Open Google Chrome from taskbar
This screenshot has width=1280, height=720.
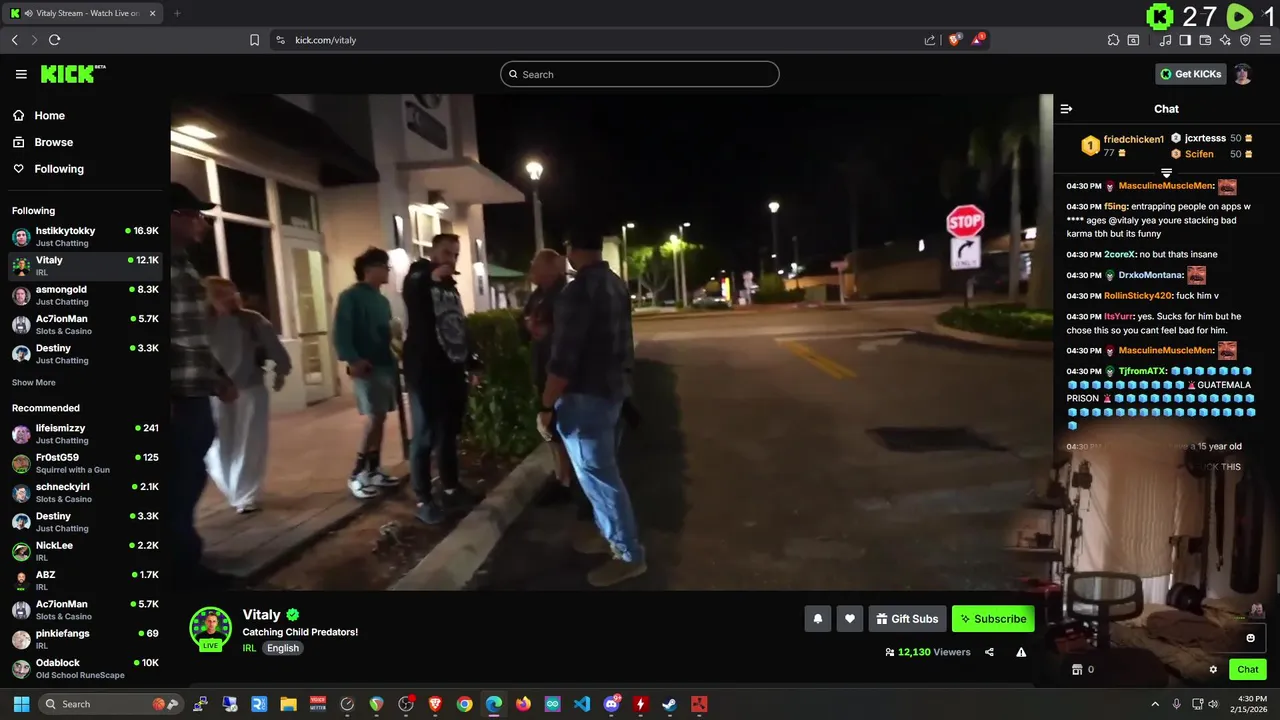(x=464, y=704)
